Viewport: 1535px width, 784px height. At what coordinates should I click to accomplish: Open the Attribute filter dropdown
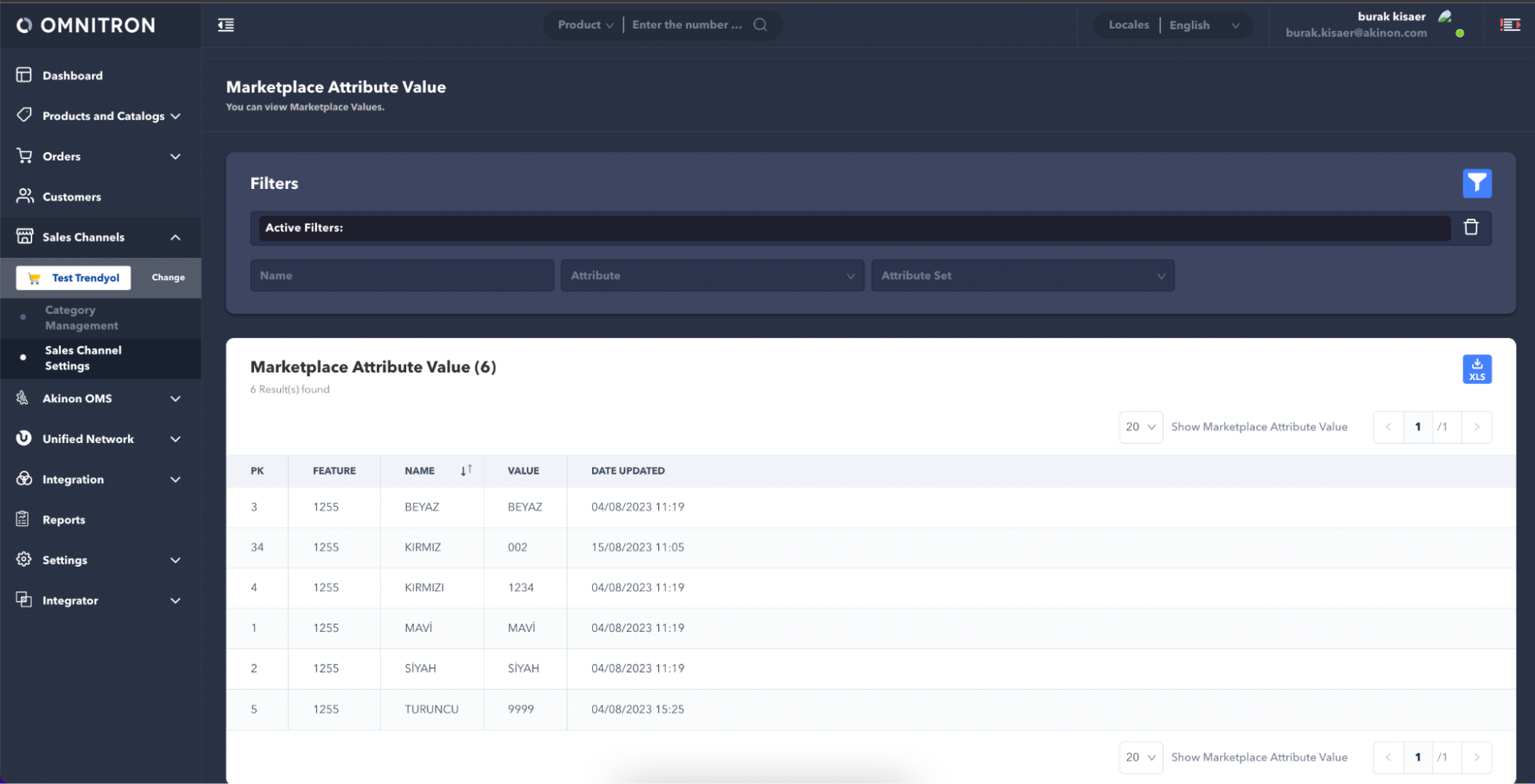712,276
